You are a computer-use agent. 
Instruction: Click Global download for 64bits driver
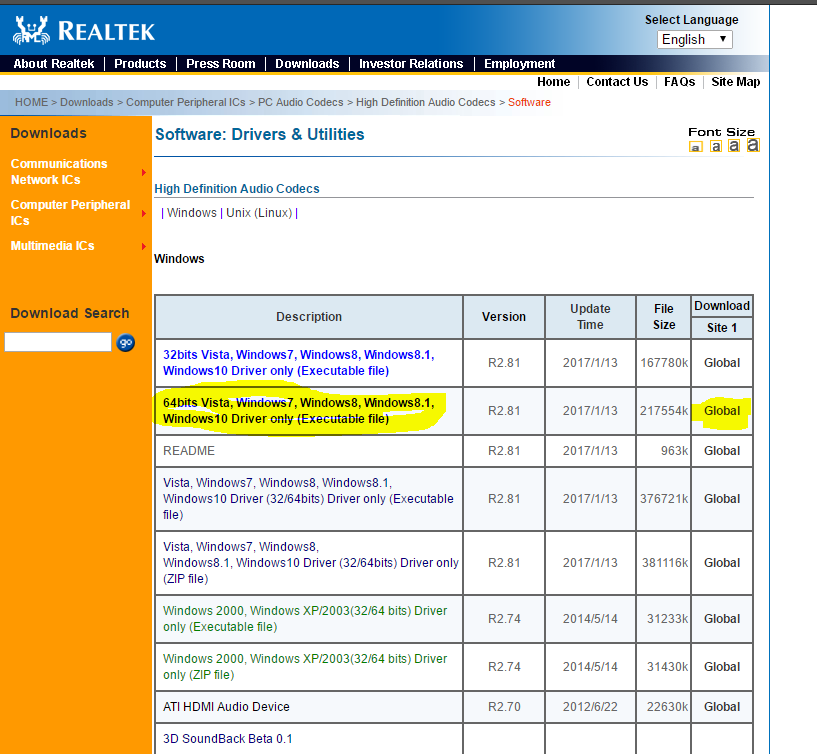point(722,411)
